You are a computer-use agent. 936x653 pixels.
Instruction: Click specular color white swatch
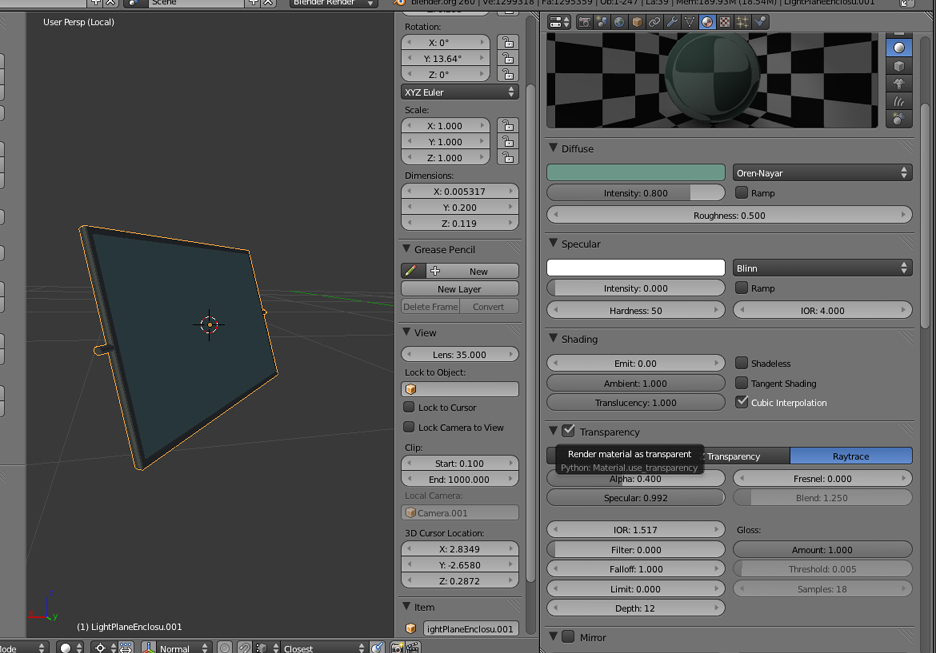[x=636, y=268]
